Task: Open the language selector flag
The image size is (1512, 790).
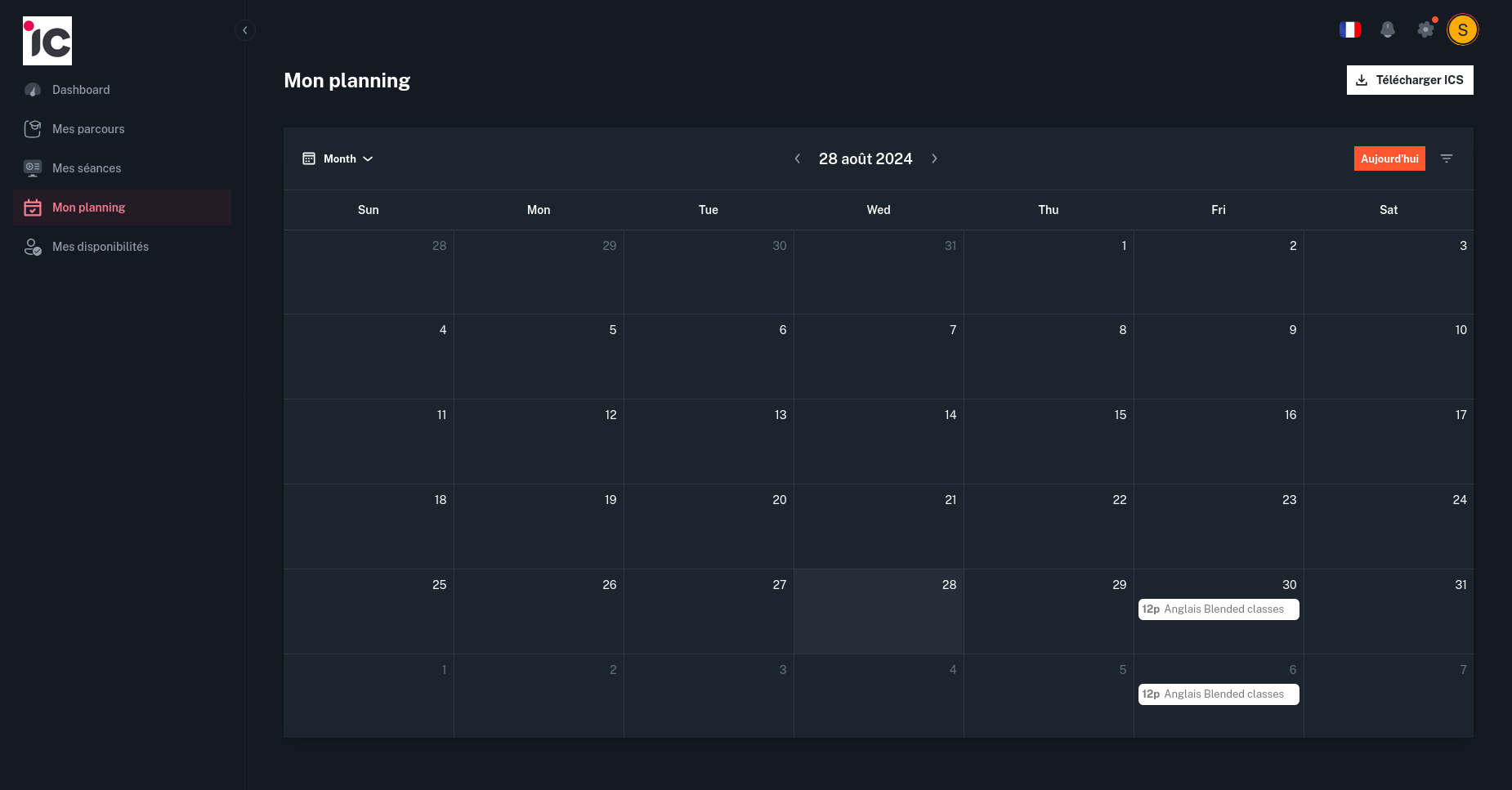Action: pos(1350,29)
